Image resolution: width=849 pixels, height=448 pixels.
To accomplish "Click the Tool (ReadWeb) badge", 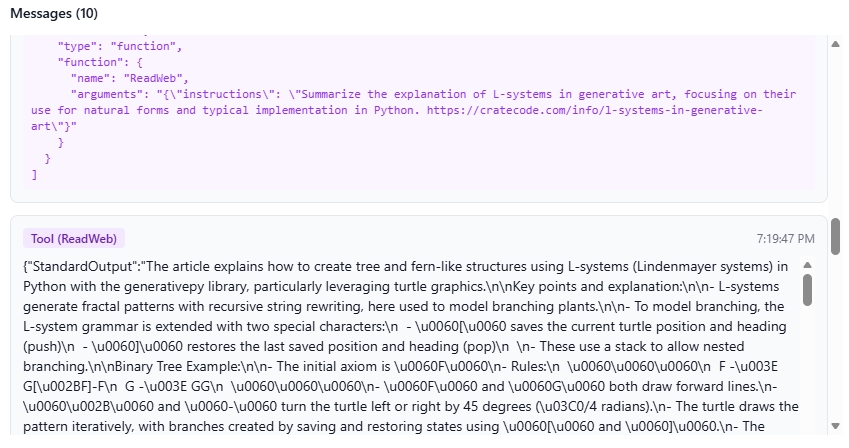I will click(x=74, y=239).
